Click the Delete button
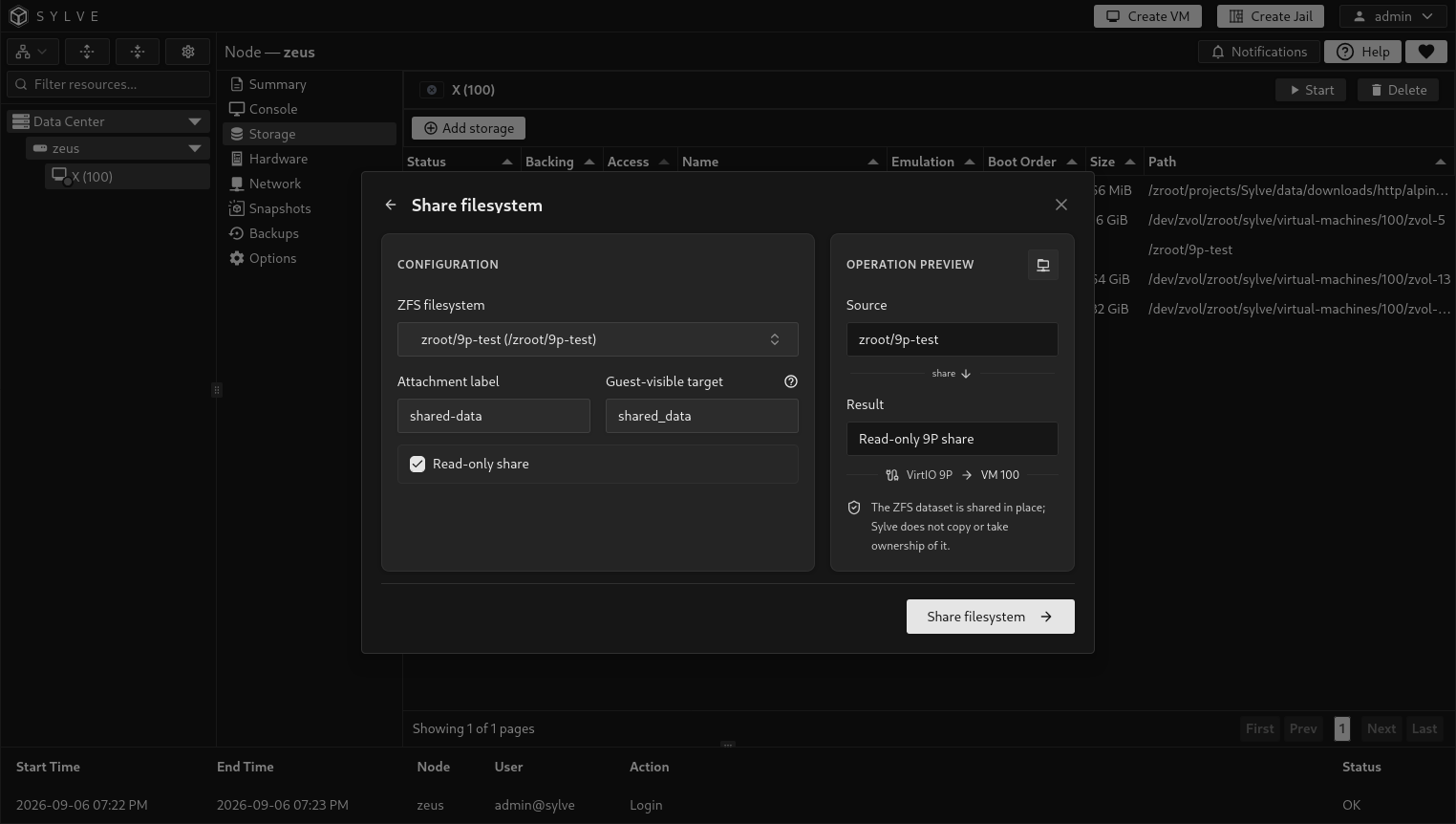Image resolution: width=1456 pixels, height=824 pixels. click(x=1399, y=90)
